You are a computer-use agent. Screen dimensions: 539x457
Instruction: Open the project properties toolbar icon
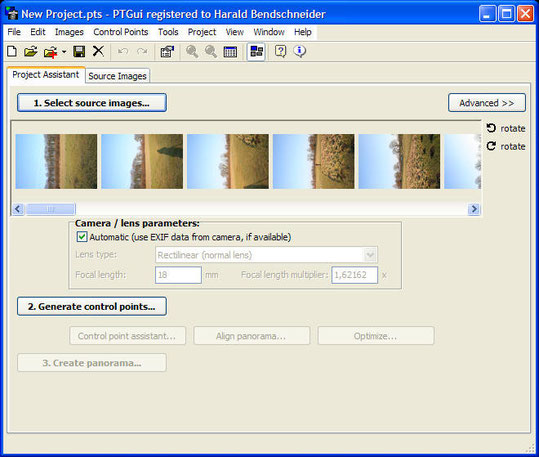(167, 52)
